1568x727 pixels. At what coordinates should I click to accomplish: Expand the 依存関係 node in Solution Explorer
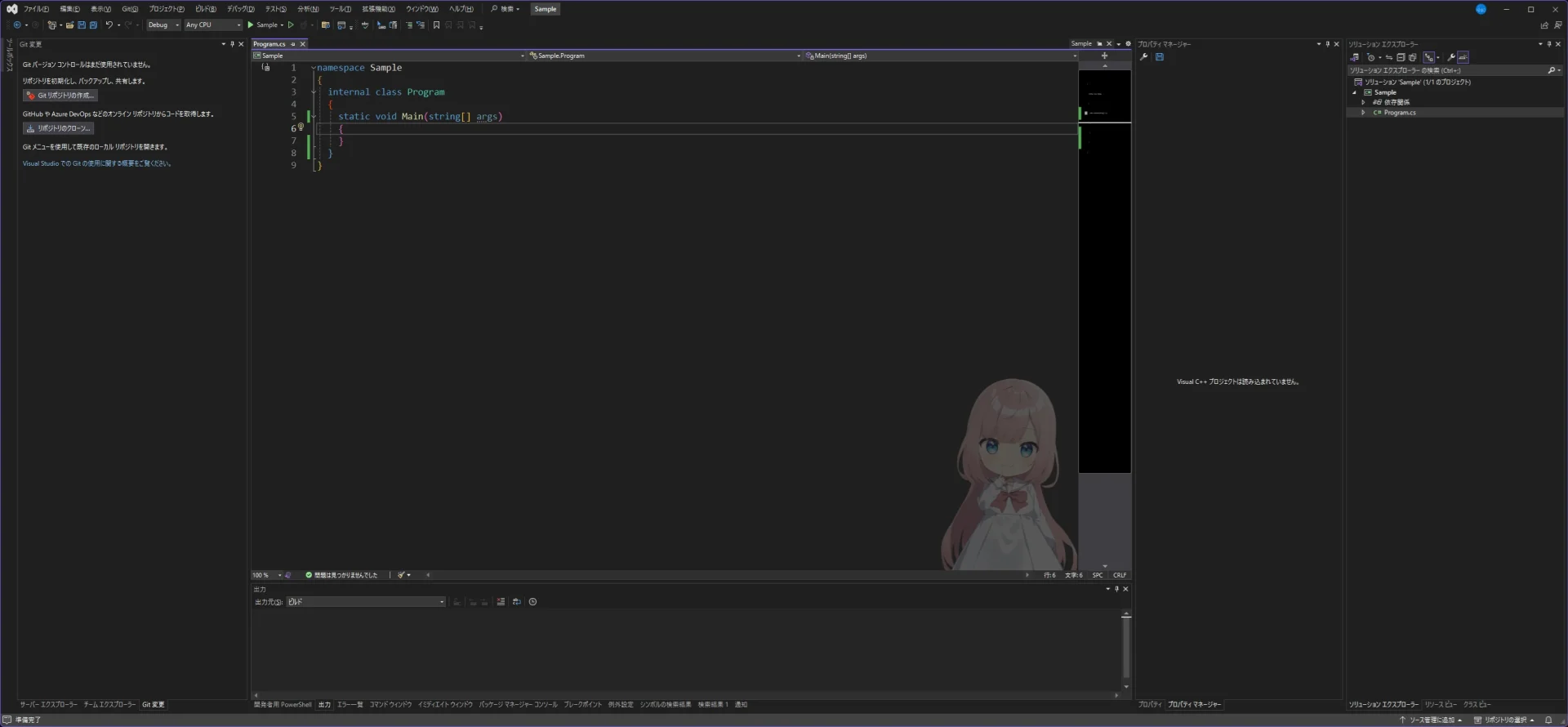pyautogui.click(x=1363, y=102)
